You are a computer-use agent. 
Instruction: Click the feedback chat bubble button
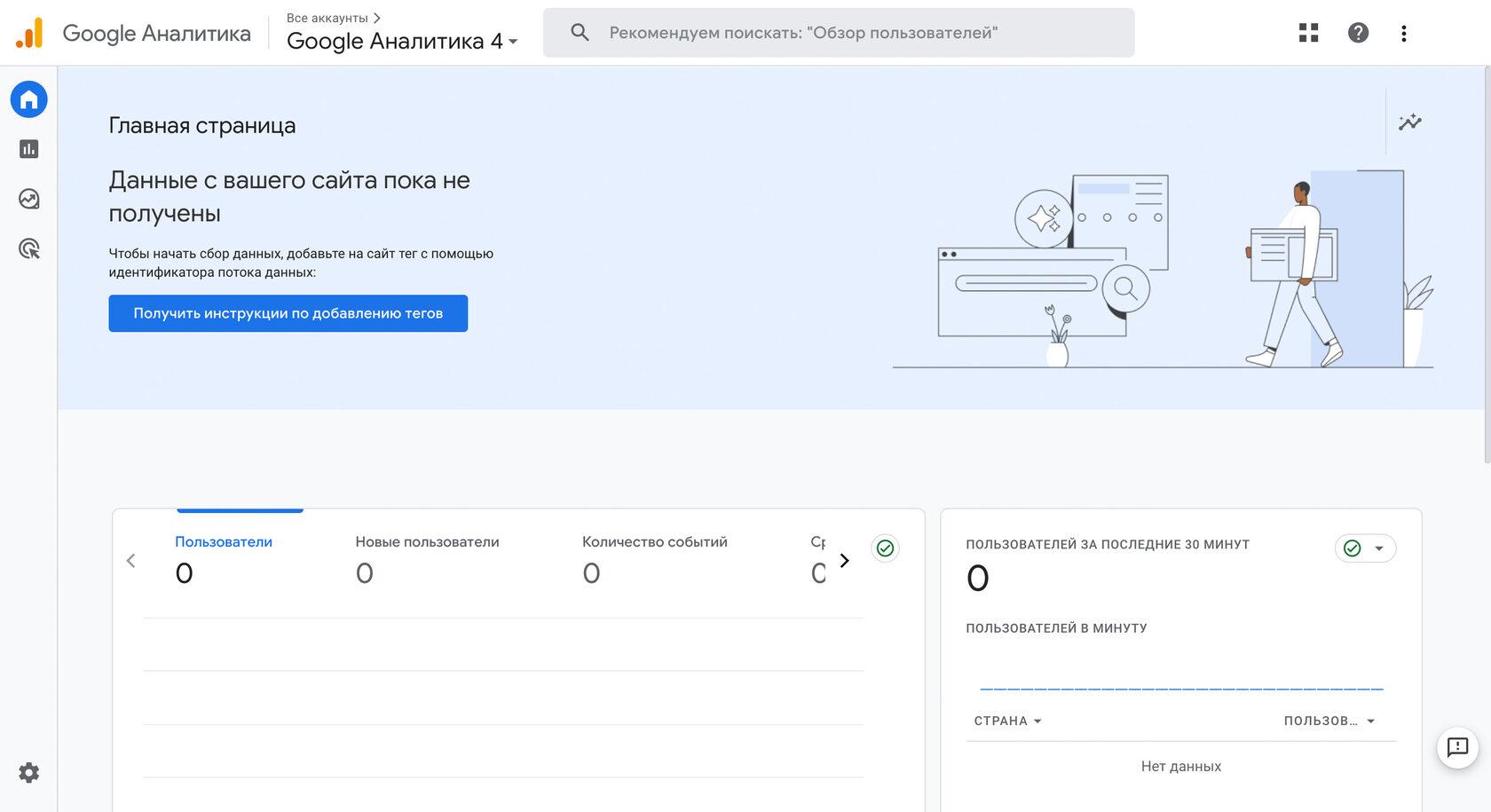tap(1457, 747)
